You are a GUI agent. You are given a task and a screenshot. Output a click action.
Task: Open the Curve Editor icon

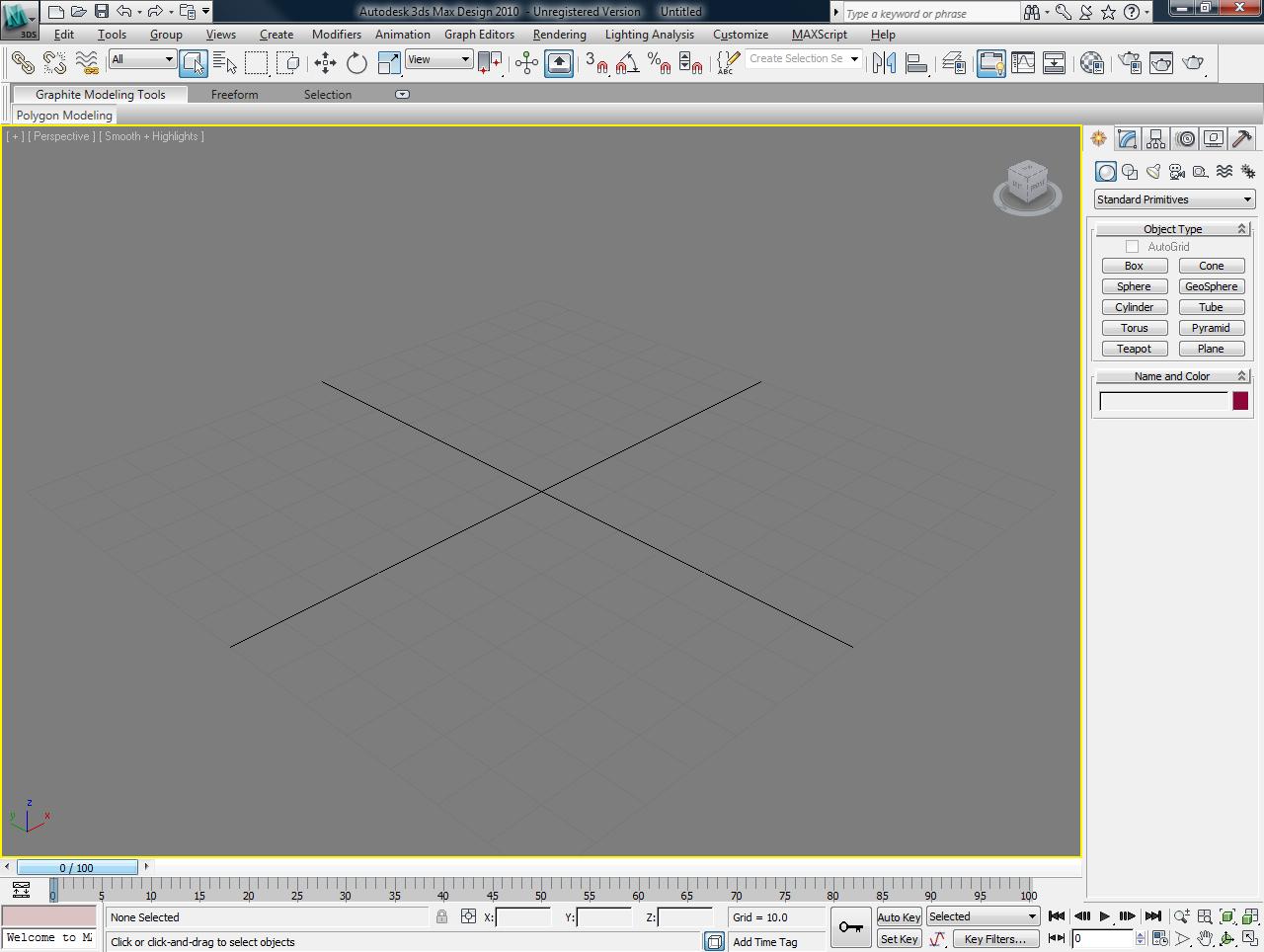point(1023,63)
